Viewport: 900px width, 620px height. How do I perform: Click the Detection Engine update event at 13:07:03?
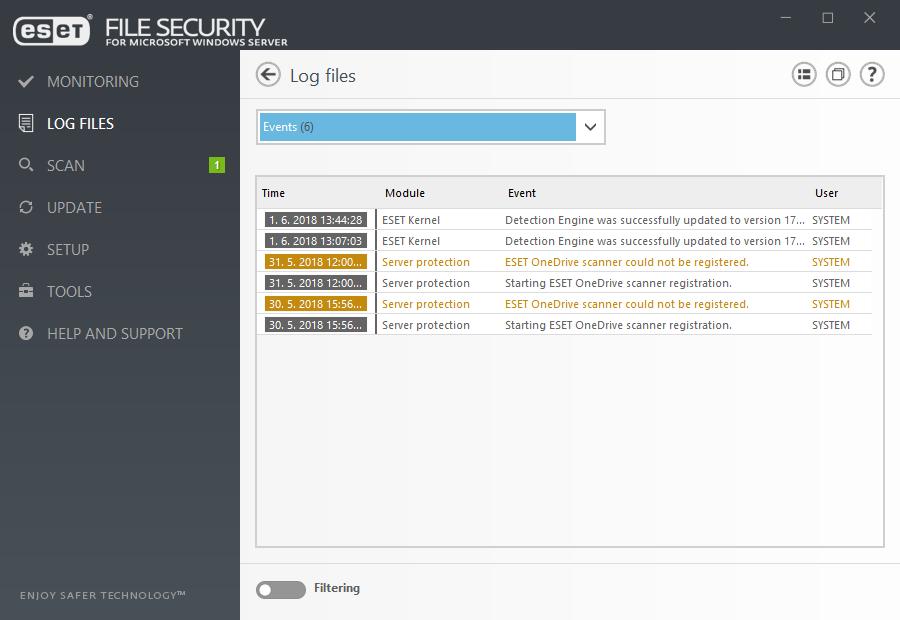pos(655,241)
